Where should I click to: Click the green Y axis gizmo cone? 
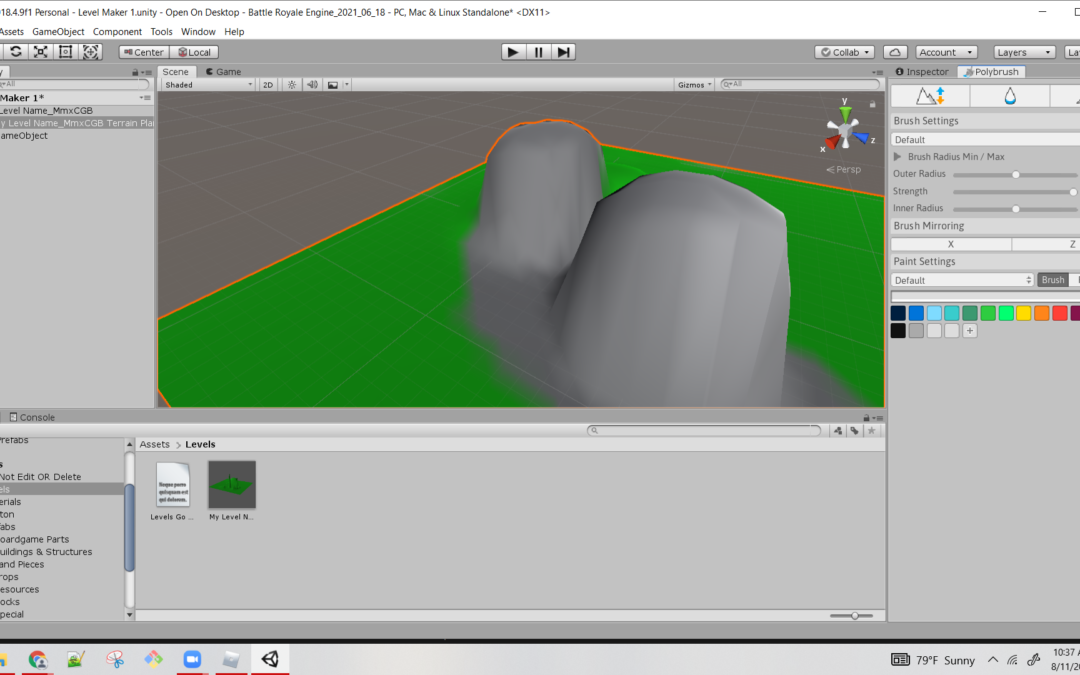845,113
